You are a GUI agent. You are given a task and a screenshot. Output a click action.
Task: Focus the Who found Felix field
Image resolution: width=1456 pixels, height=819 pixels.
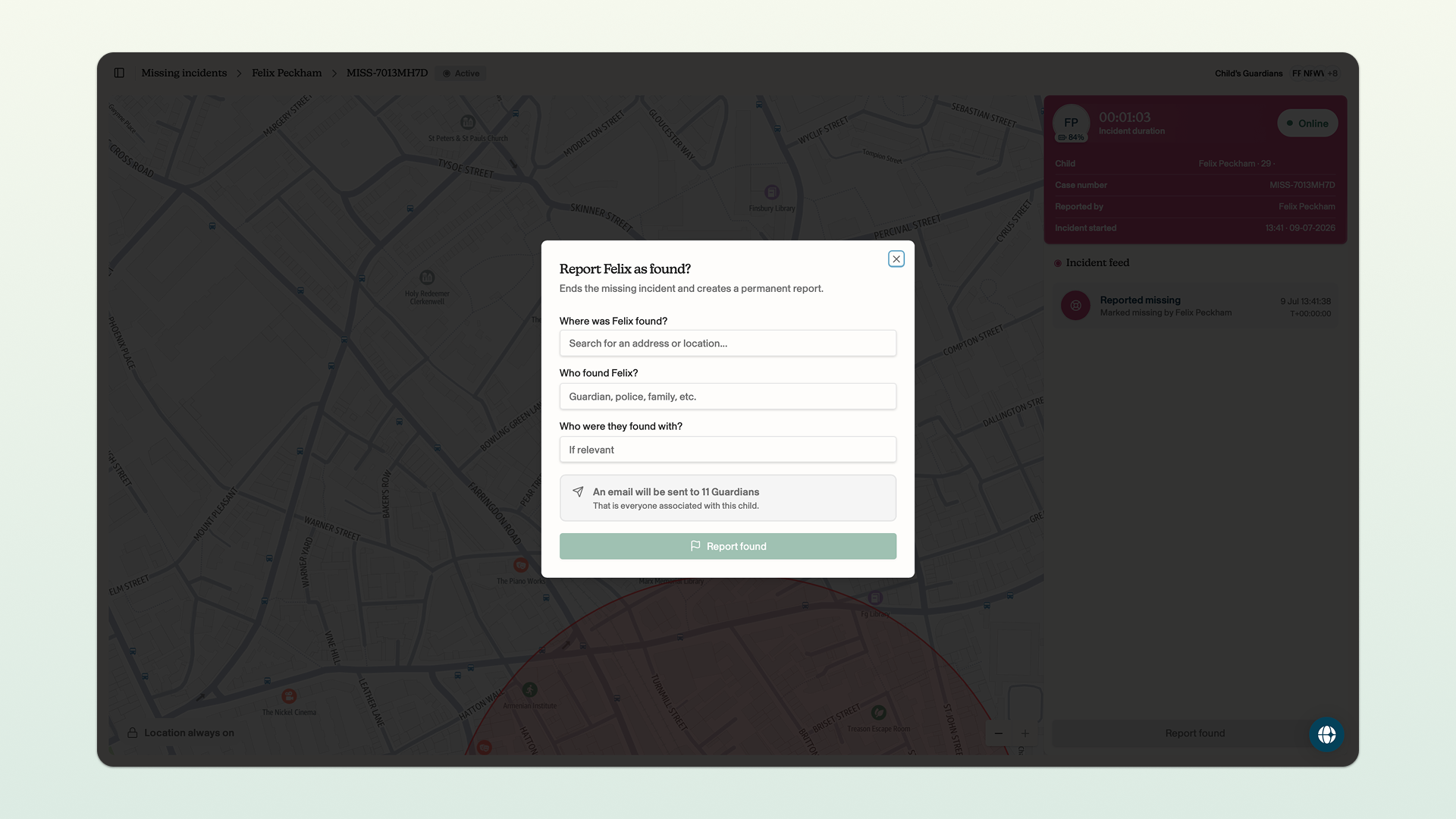click(728, 397)
